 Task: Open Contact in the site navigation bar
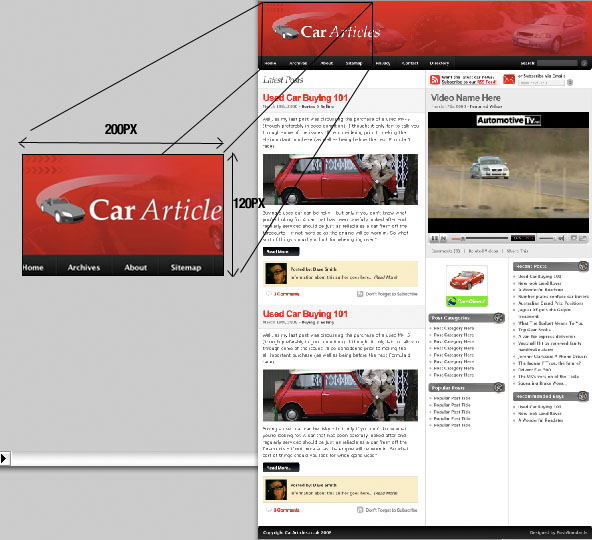[x=410, y=63]
